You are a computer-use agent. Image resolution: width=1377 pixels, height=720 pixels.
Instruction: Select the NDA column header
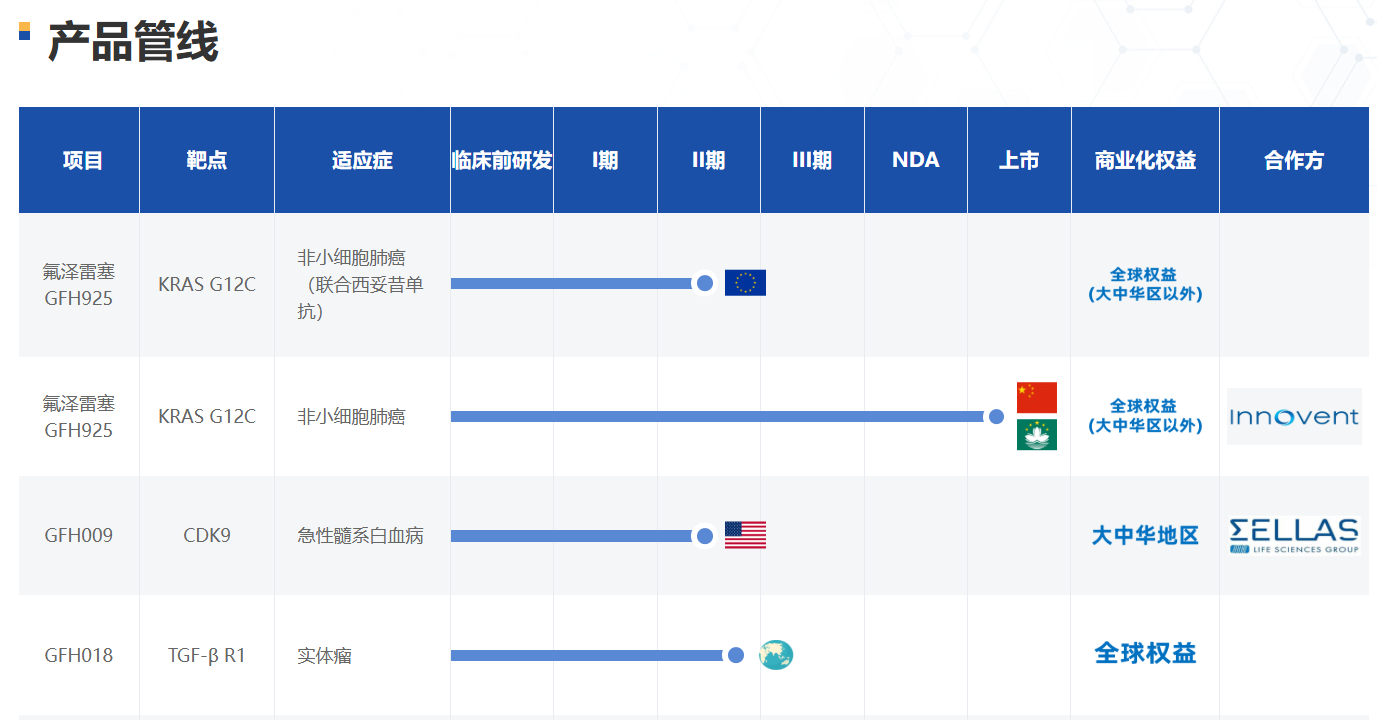pyautogui.click(x=916, y=160)
